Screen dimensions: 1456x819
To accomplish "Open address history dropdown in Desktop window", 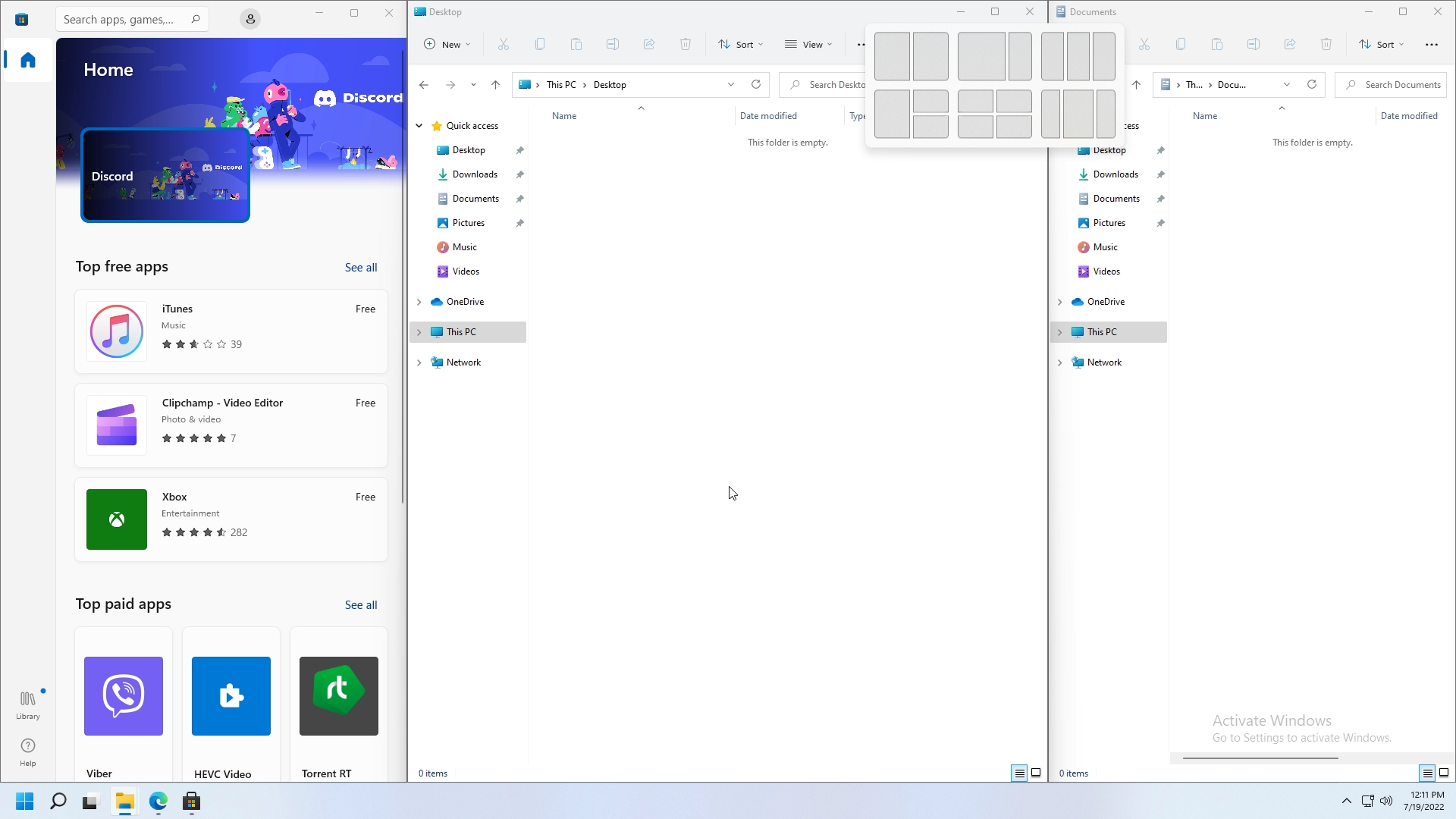I will click(x=731, y=84).
